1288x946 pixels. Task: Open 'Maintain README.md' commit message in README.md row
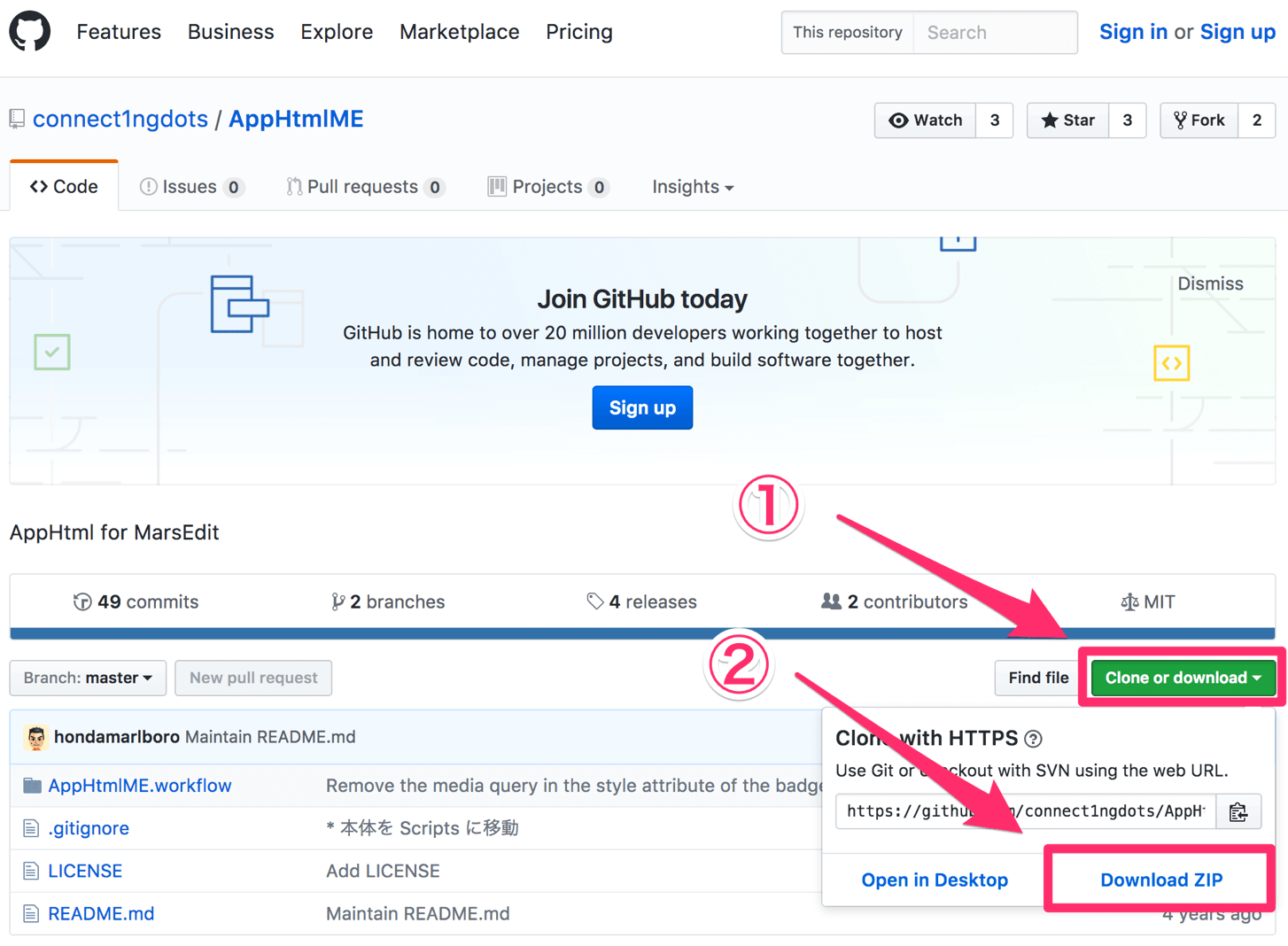tap(417, 913)
